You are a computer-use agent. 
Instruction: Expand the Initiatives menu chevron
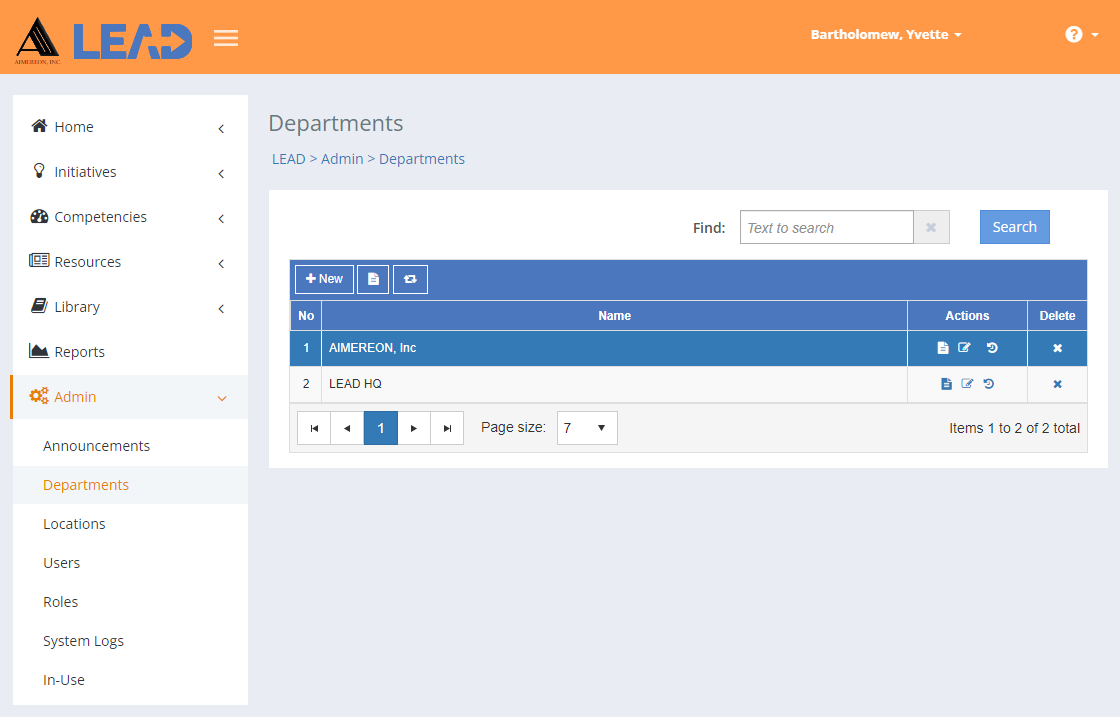[x=221, y=174]
